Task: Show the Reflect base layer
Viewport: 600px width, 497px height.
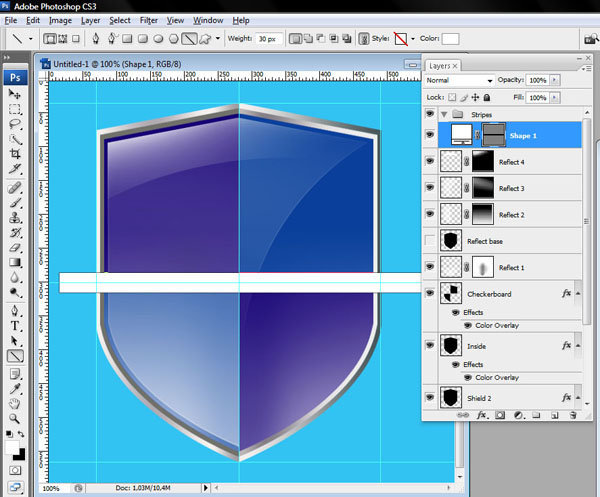Action: coord(430,240)
